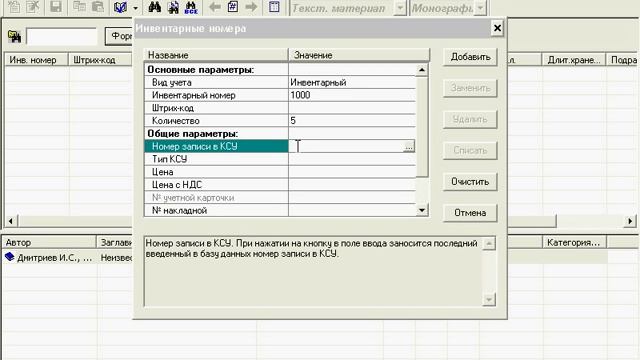Click the copy icon in toolbar
The width and height of the screenshot is (640, 360).
[x=79, y=7]
